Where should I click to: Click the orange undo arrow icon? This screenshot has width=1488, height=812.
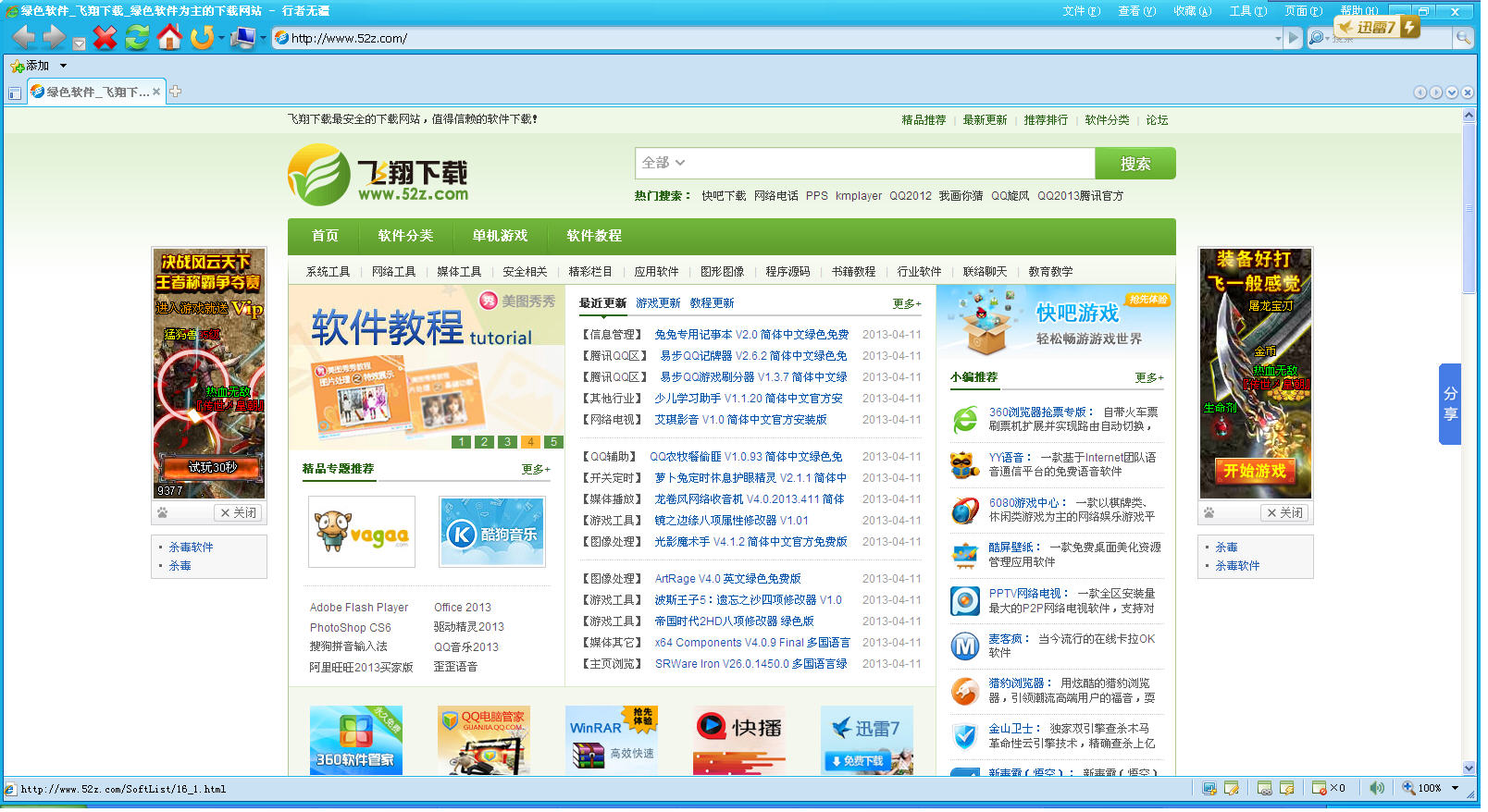[x=201, y=38]
